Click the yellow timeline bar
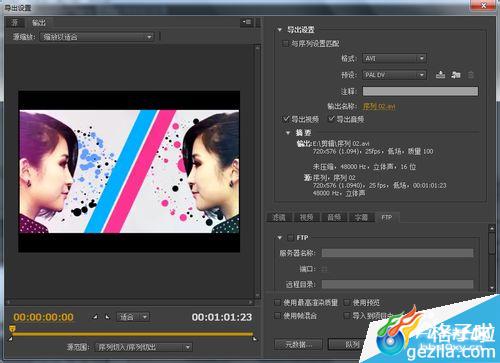 (x=133, y=334)
